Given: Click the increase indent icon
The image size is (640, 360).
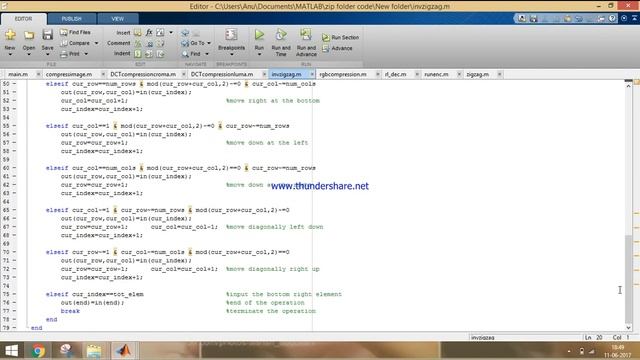Looking at the screenshot, I should coord(149,54).
